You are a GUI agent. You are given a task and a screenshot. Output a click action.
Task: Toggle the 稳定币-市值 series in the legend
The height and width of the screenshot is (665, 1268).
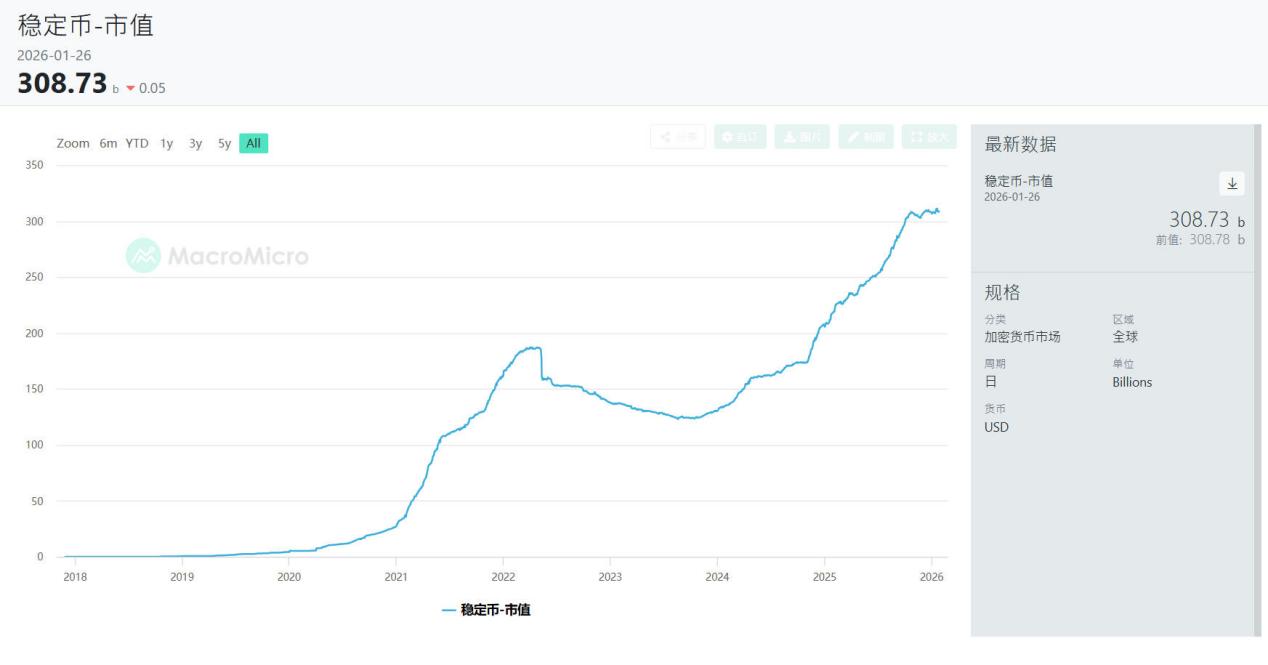[486, 609]
